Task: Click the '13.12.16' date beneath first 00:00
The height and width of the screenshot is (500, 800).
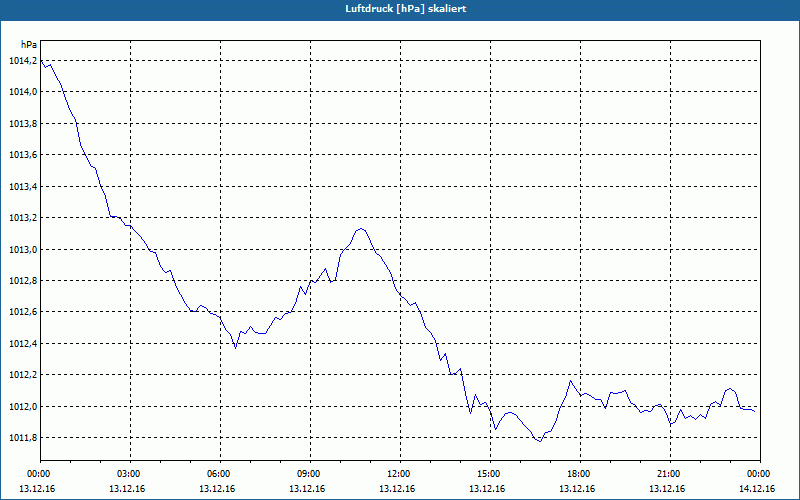Action: 37,489
